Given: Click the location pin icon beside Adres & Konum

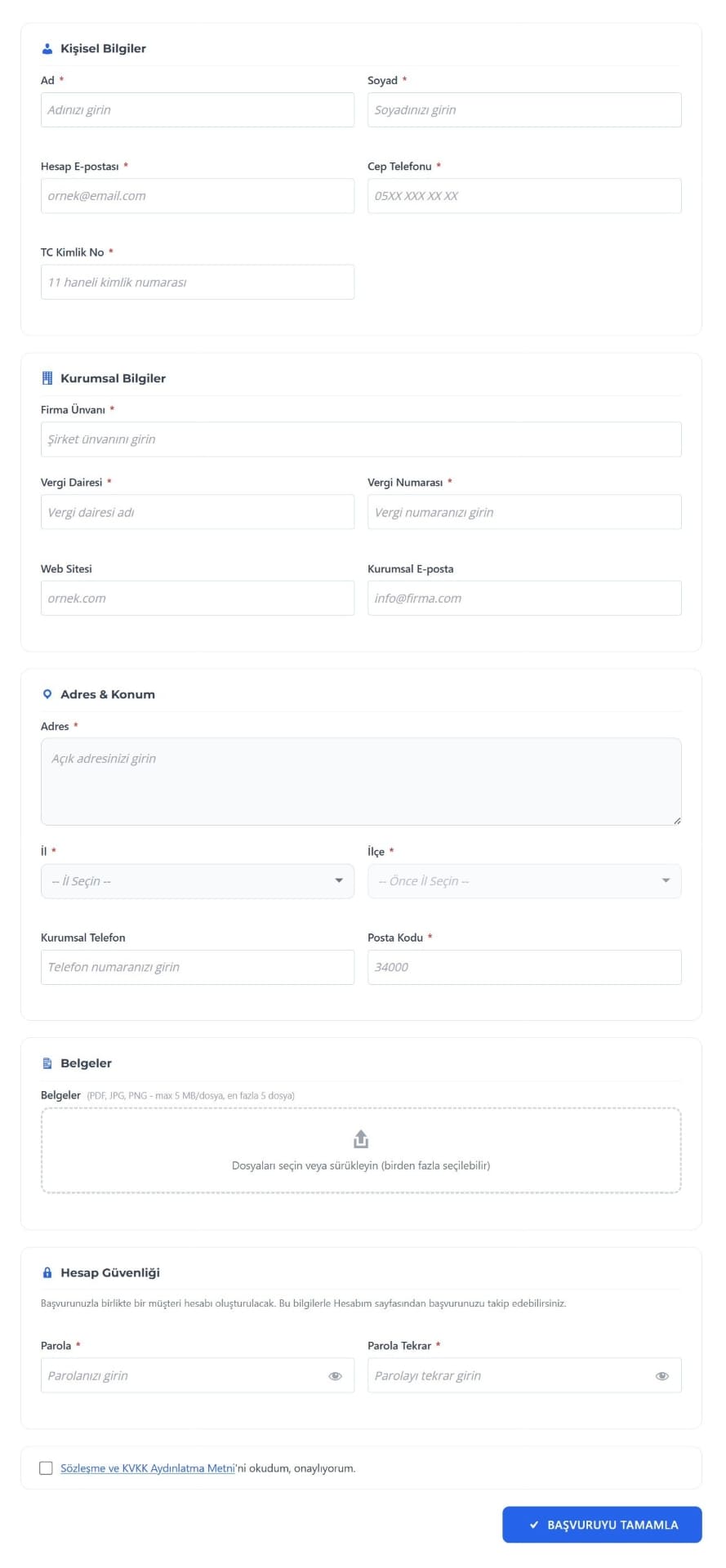Looking at the screenshot, I should [47, 694].
